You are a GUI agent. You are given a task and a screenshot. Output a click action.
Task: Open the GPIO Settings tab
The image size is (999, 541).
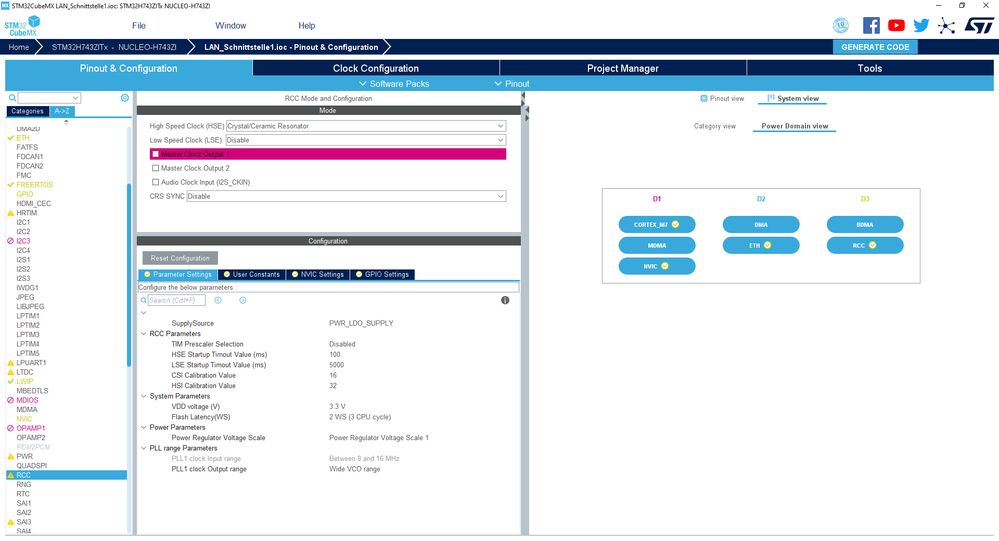(x=382, y=275)
